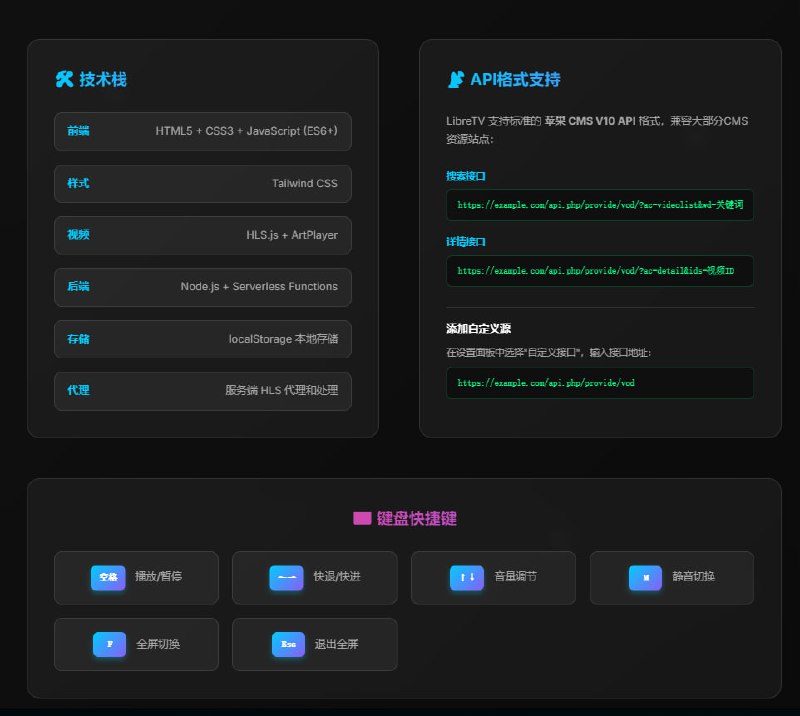Click the 前端 tech stack row
Viewport: 800px width, 716px height.
203,131
